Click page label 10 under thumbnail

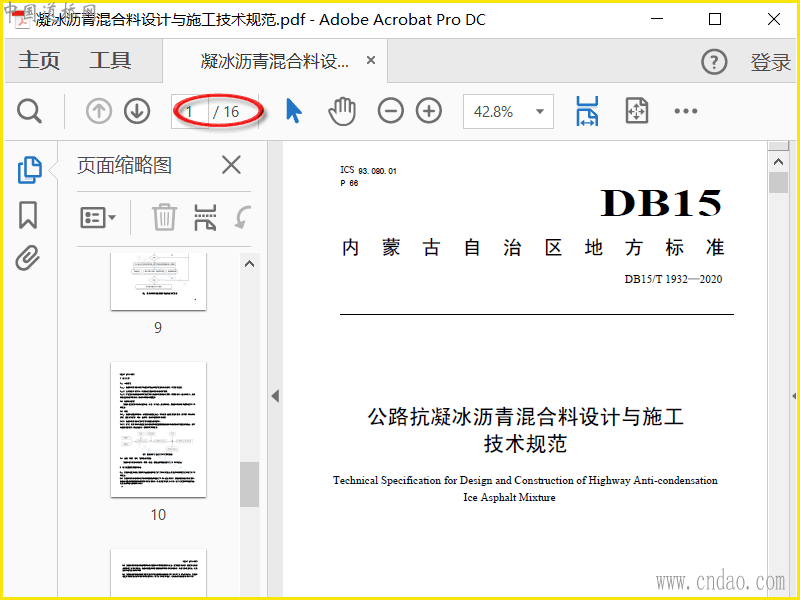(158, 515)
